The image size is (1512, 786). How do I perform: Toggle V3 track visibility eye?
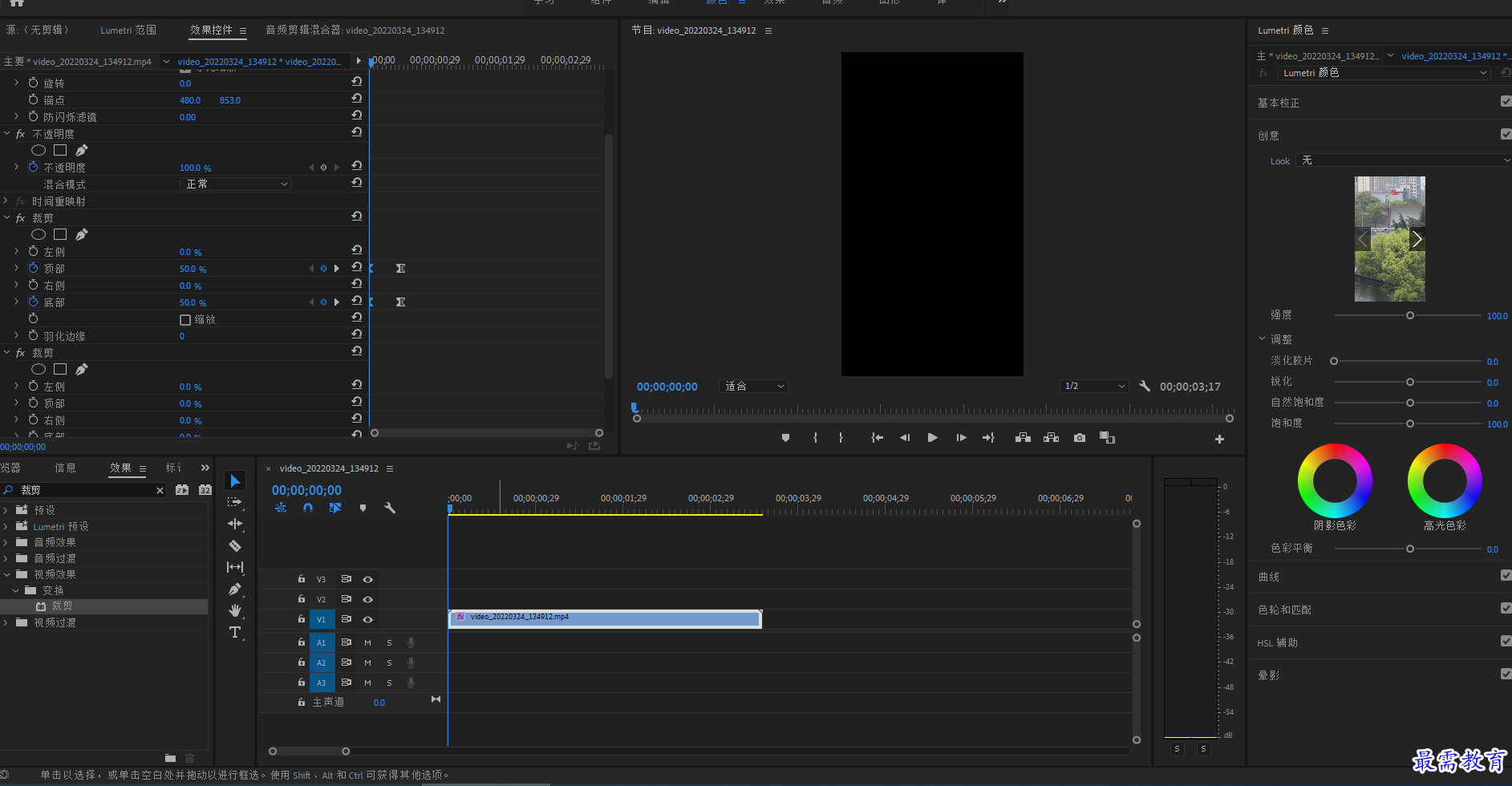tap(367, 579)
